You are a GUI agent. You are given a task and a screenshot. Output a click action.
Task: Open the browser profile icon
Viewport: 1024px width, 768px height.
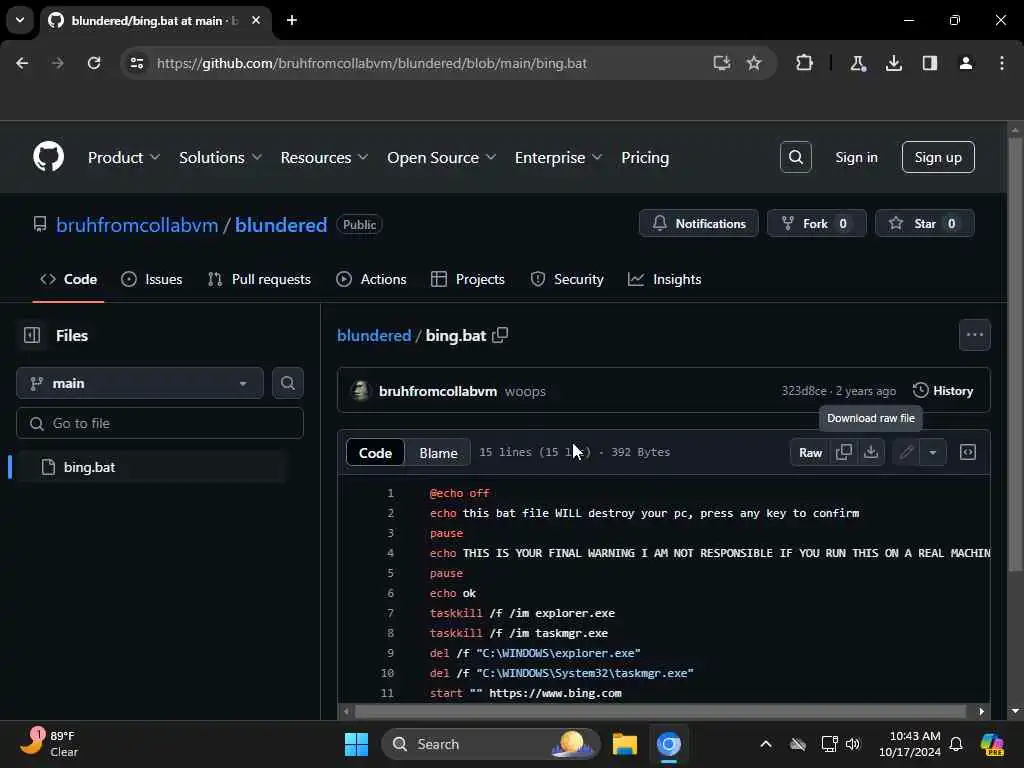click(x=965, y=63)
